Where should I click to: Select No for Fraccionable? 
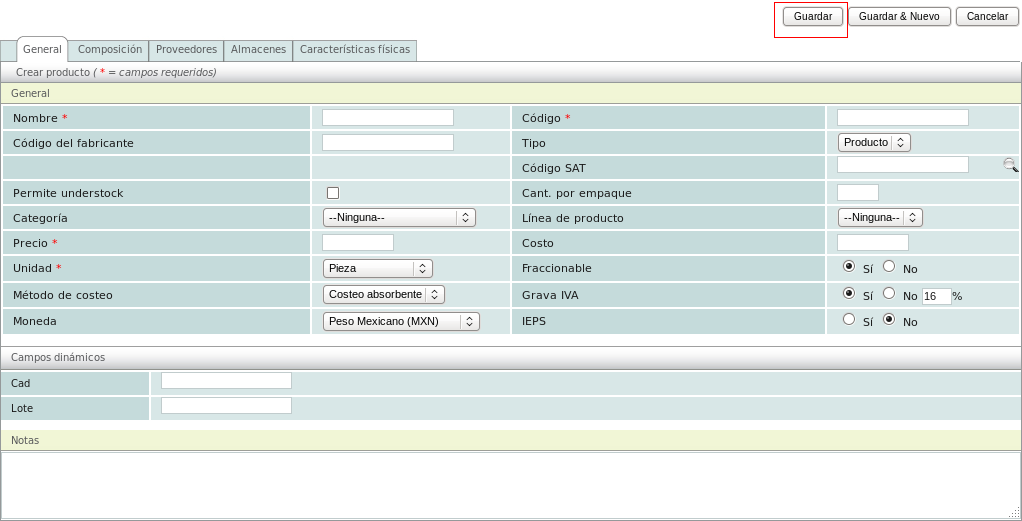[889, 267]
